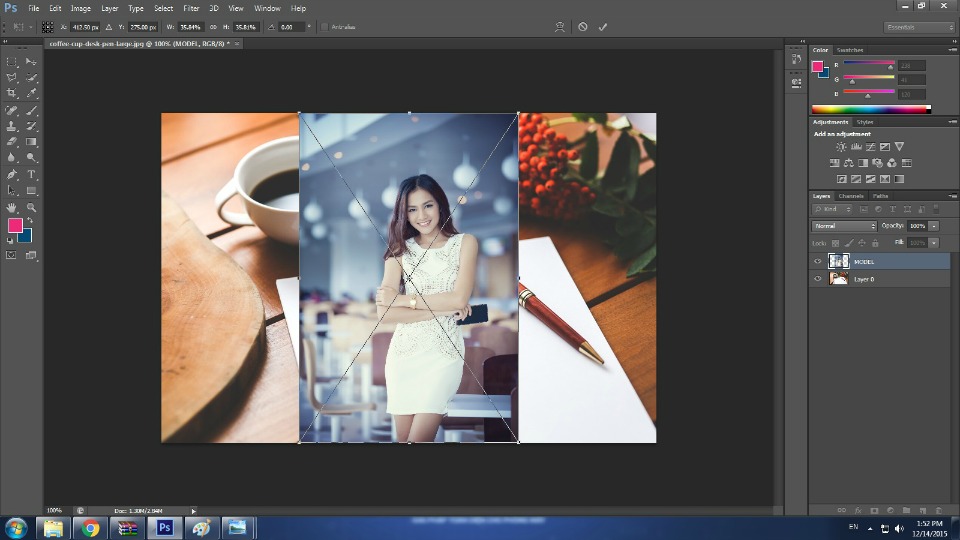Swap foreground and background colors

[30, 220]
